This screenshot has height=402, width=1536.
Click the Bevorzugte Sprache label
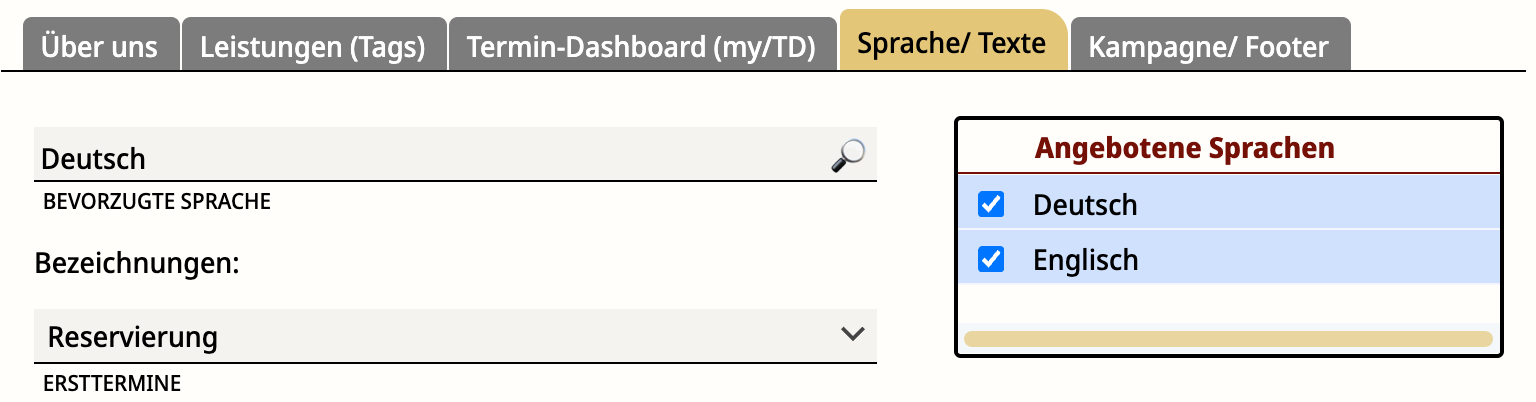[157, 201]
